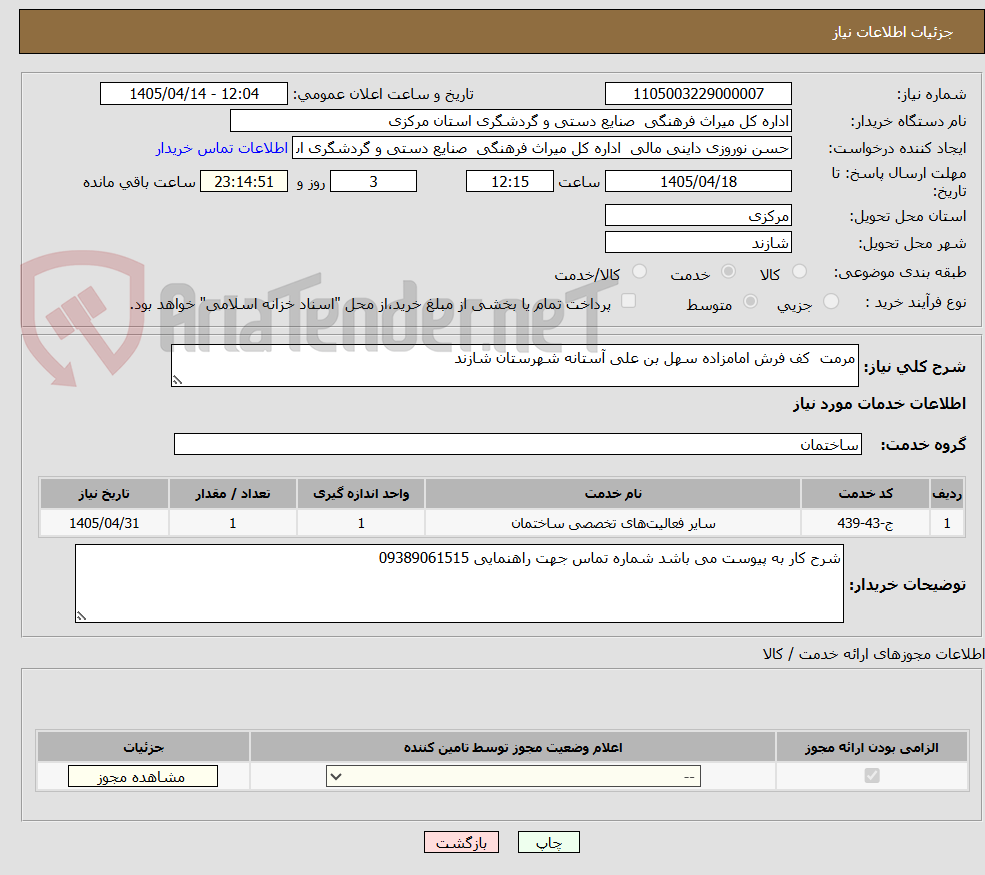Click the الزامی بودن ارائه مجوز header

tap(872, 747)
